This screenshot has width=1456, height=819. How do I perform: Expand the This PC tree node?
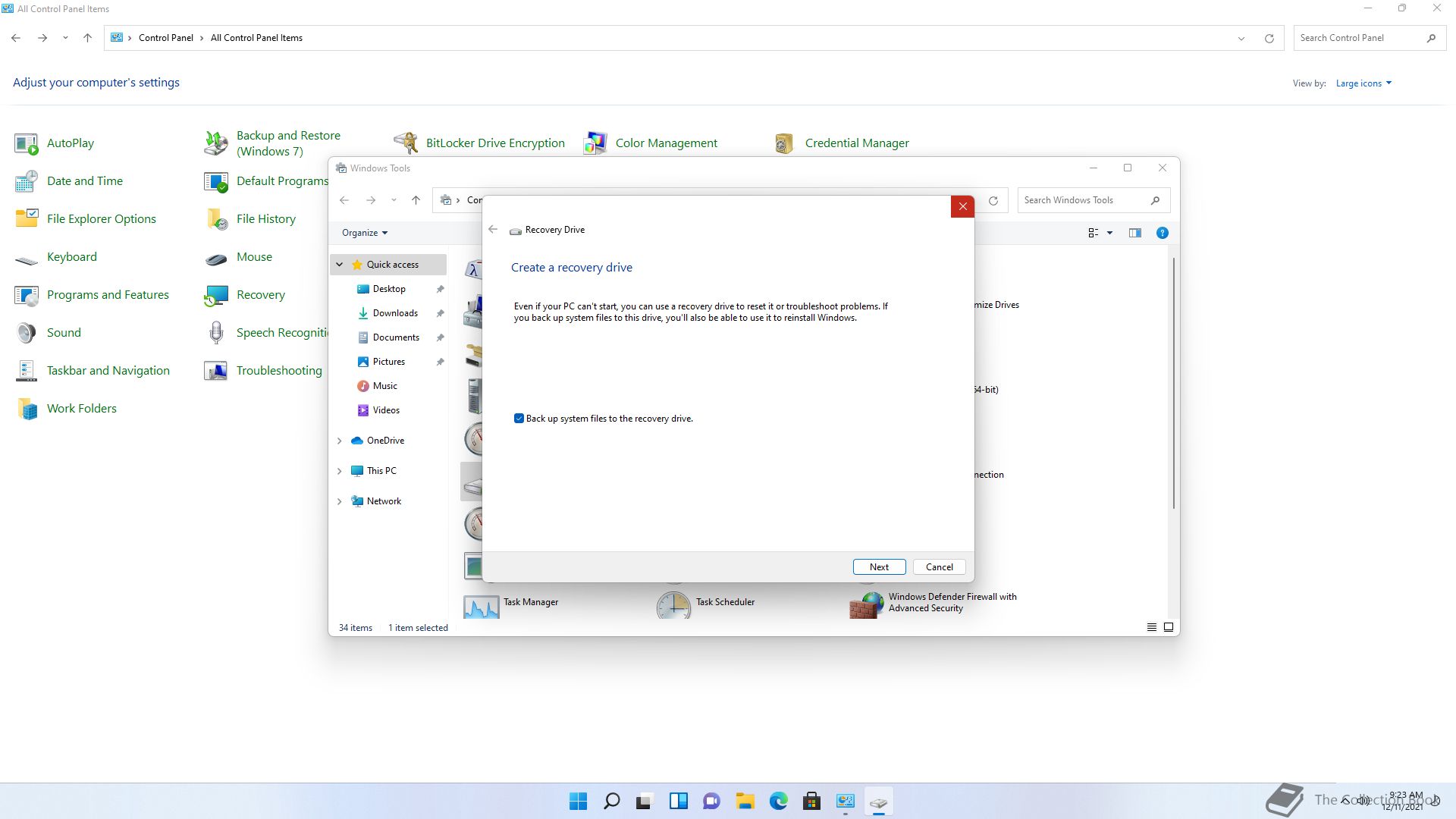pyautogui.click(x=340, y=471)
